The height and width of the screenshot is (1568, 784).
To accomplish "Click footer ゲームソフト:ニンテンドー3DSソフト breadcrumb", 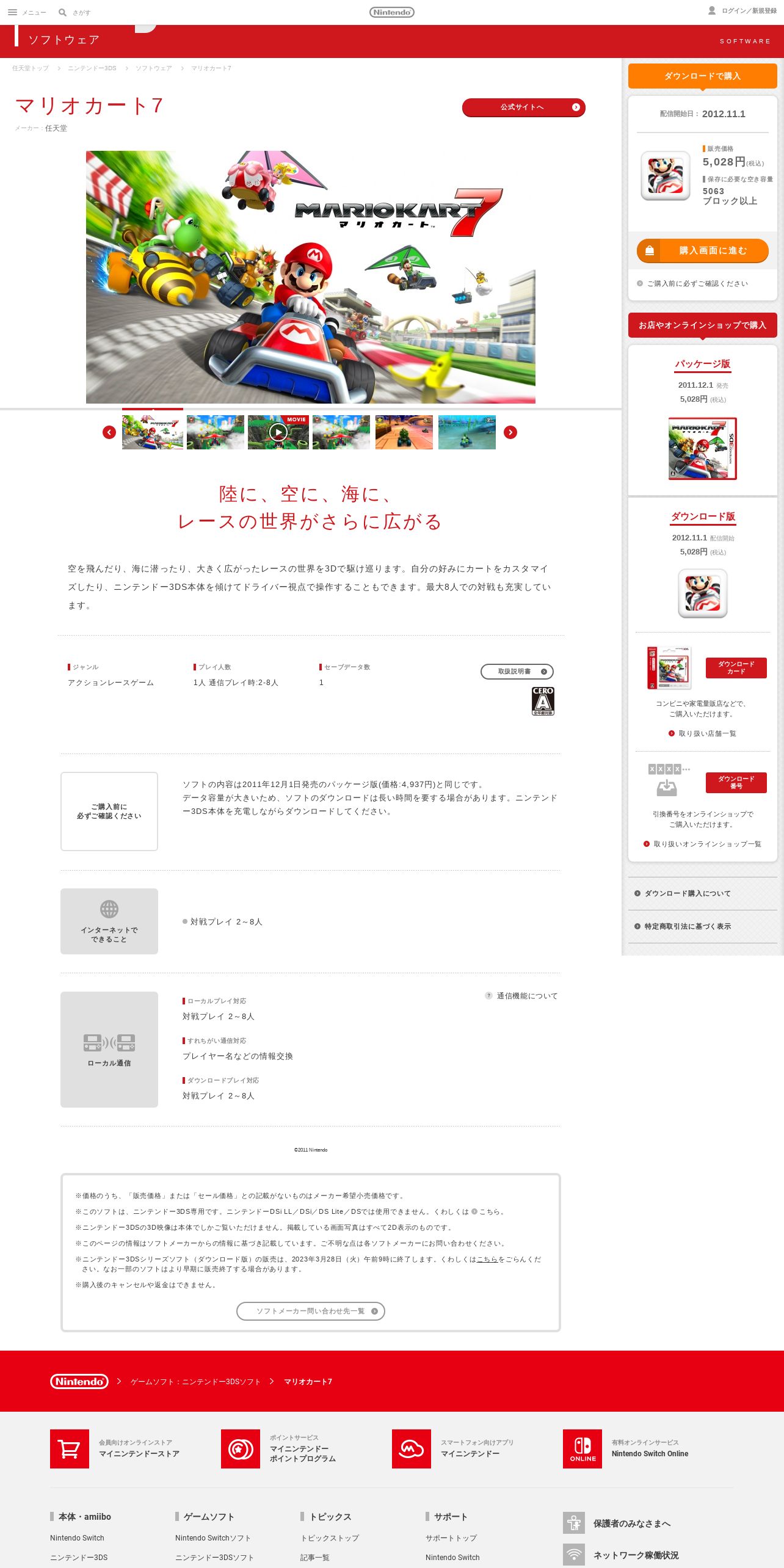I will pos(195,1382).
